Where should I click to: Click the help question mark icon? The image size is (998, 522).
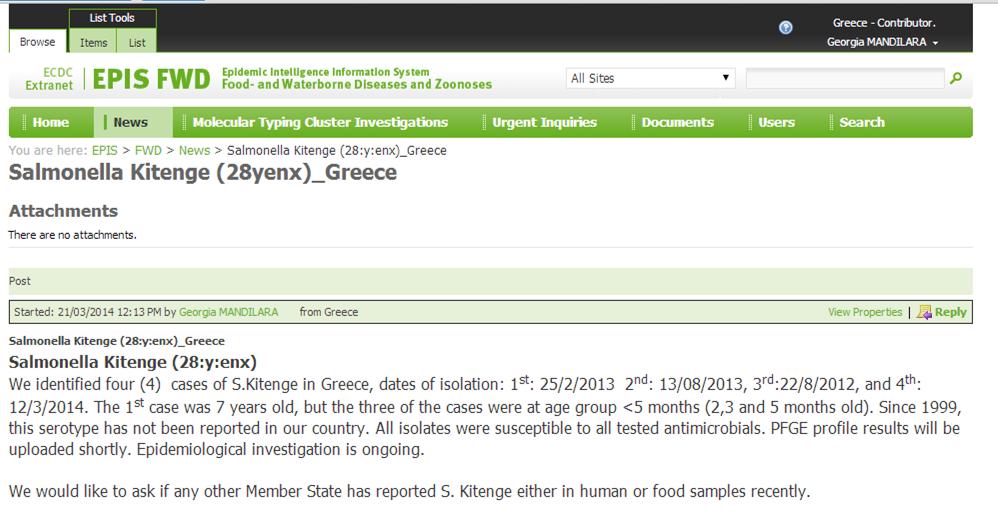point(785,27)
